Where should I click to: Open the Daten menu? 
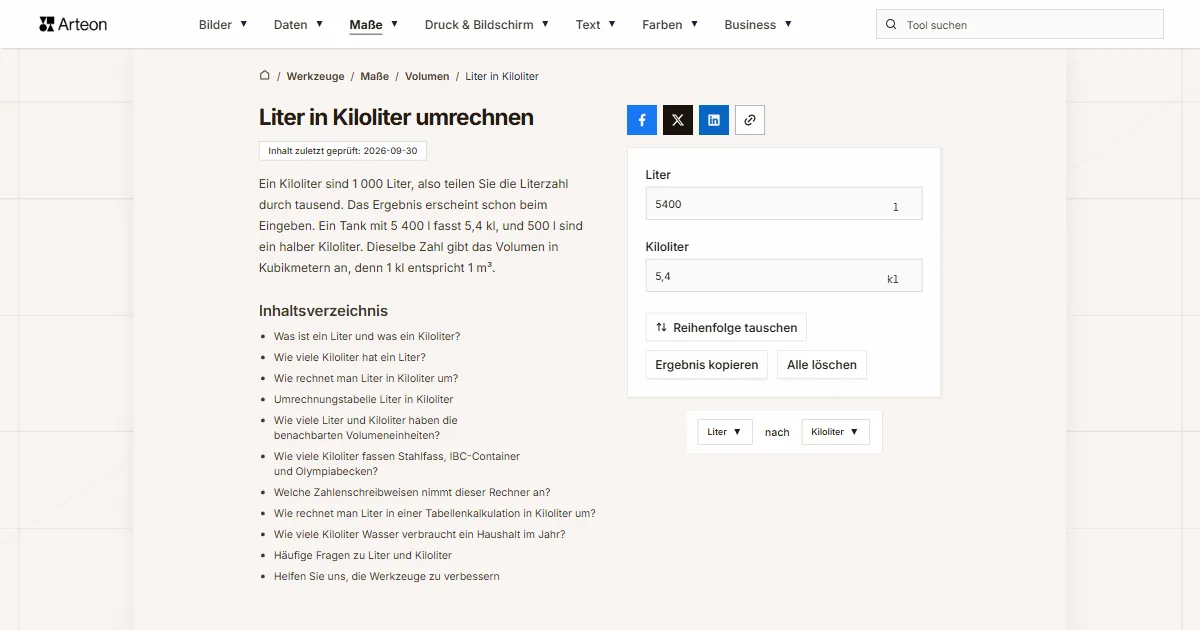click(298, 24)
